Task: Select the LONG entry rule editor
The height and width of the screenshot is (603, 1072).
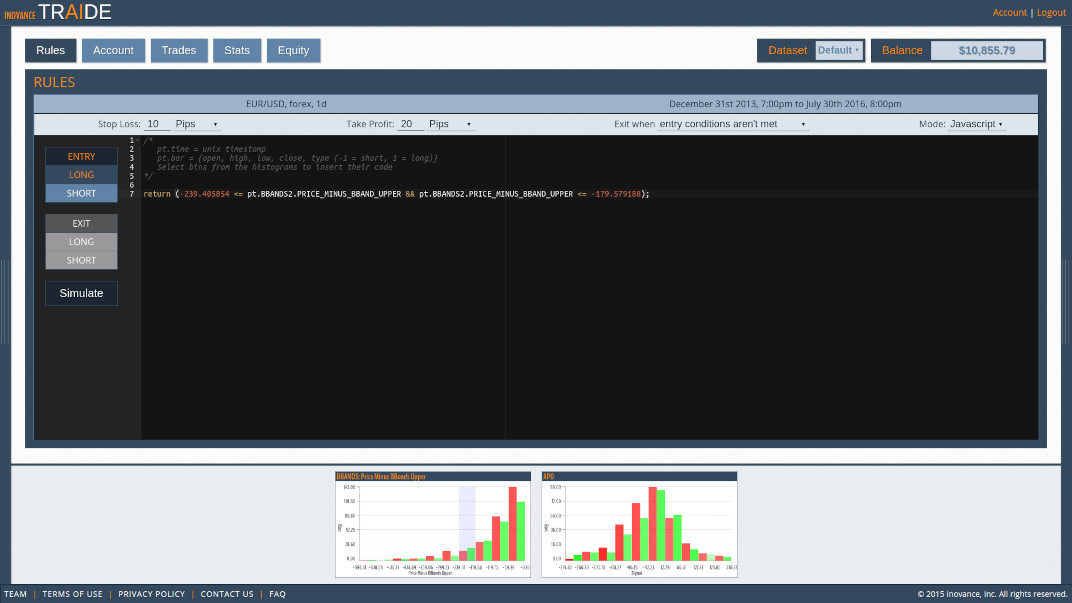Action: 81,174
